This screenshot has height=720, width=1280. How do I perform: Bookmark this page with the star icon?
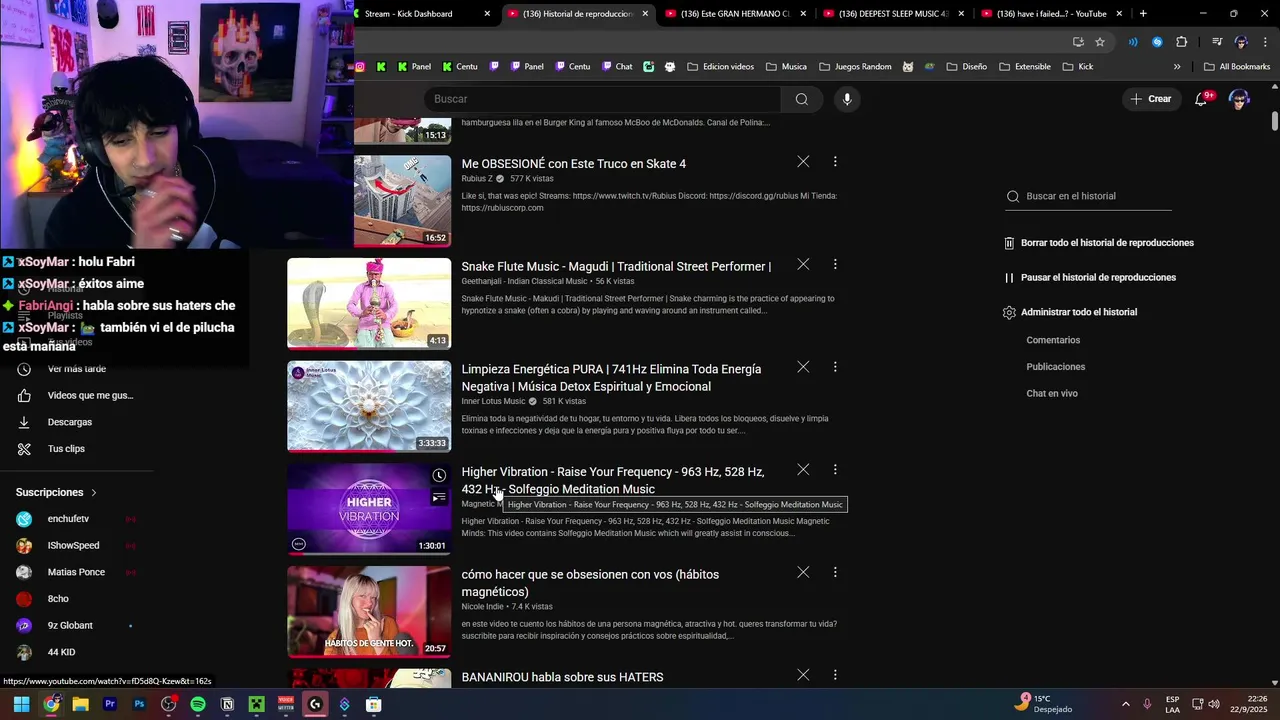tap(1100, 42)
